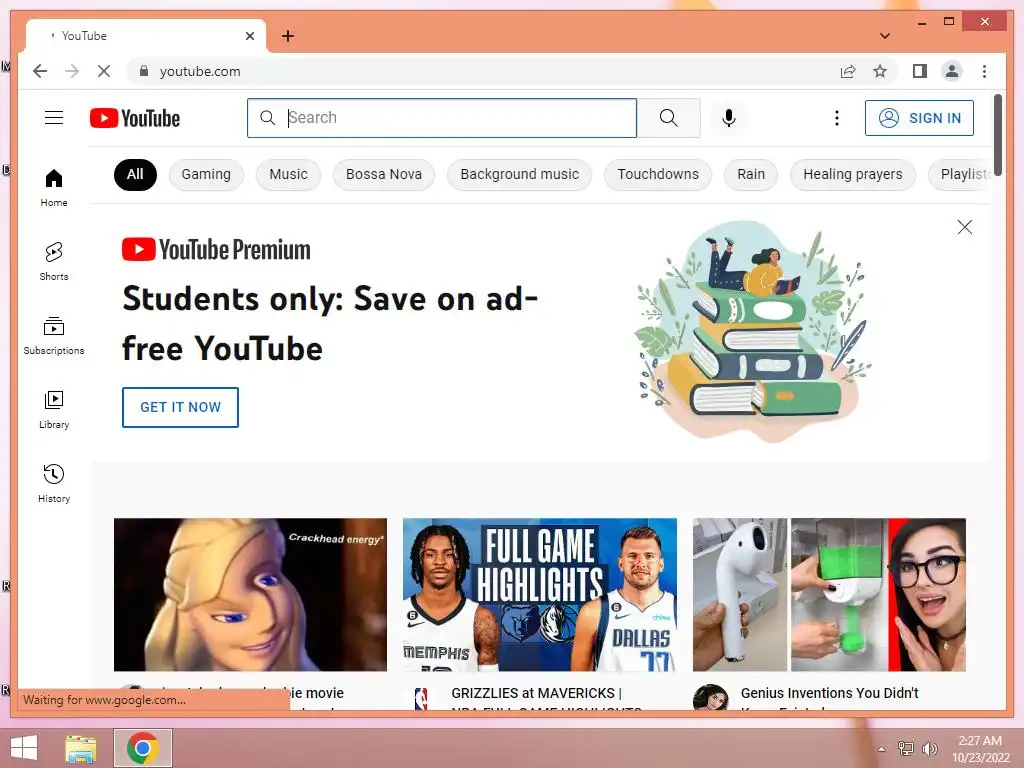Dismiss the YouTube Premium banner
Image resolution: width=1024 pixels, height=768 pixels.
[x=965, y=227]
